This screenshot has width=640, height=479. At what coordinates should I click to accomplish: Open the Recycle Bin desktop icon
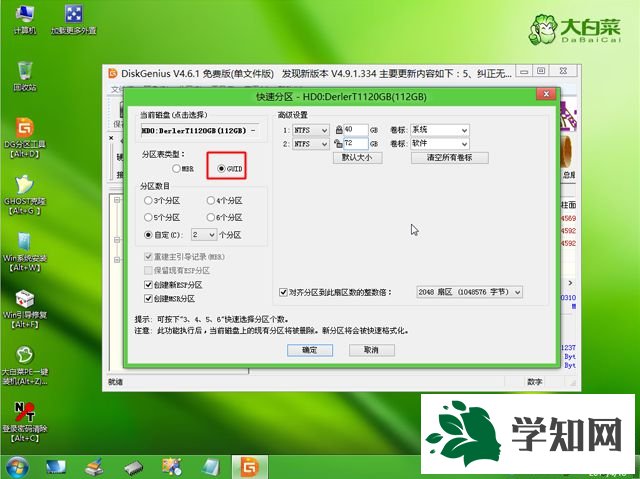tap(24, 76)
